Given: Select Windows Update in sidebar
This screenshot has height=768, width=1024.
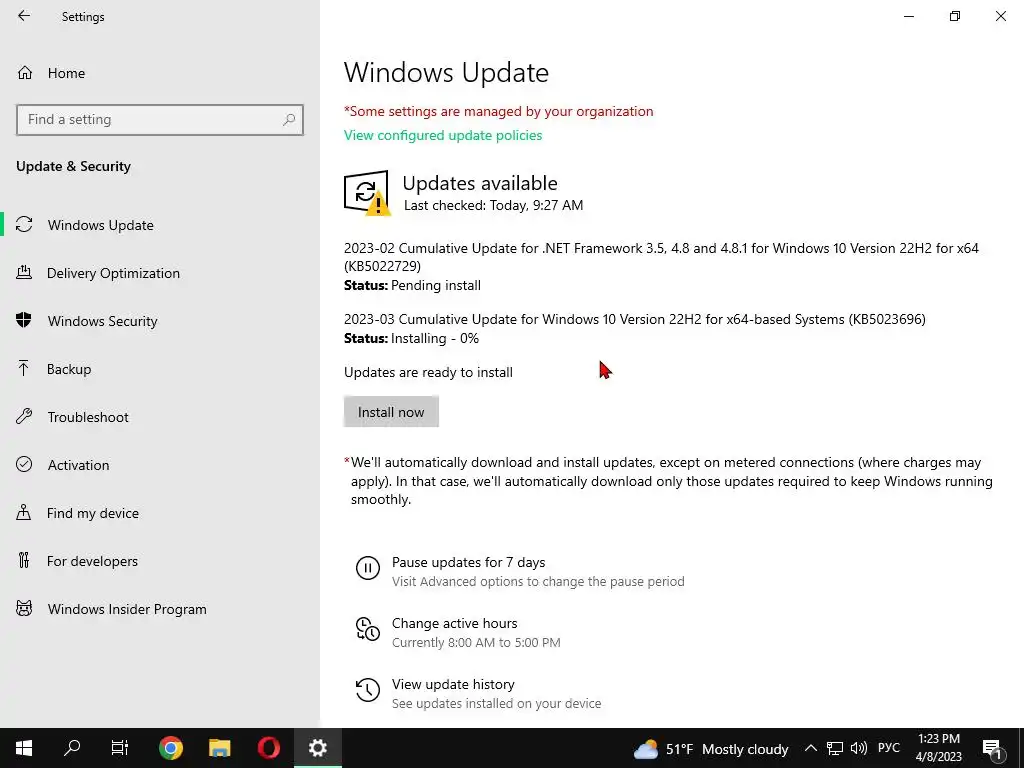Looking at the screenshot, I should point(160,225).
